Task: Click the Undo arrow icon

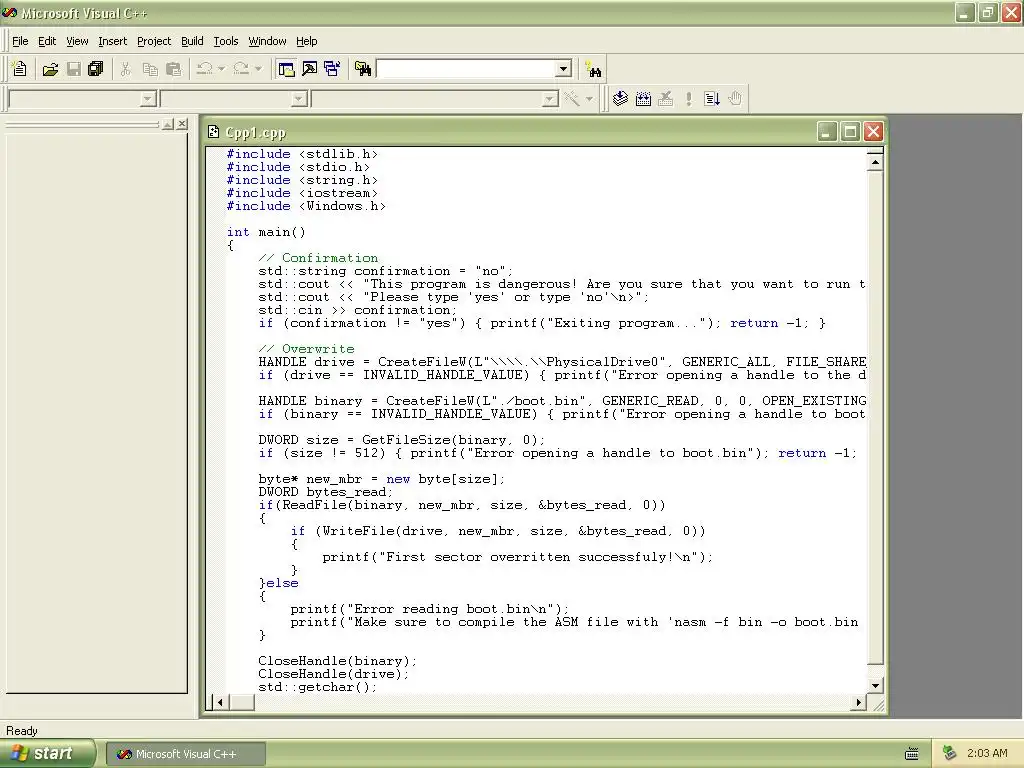Action: [x=204, y=69]
